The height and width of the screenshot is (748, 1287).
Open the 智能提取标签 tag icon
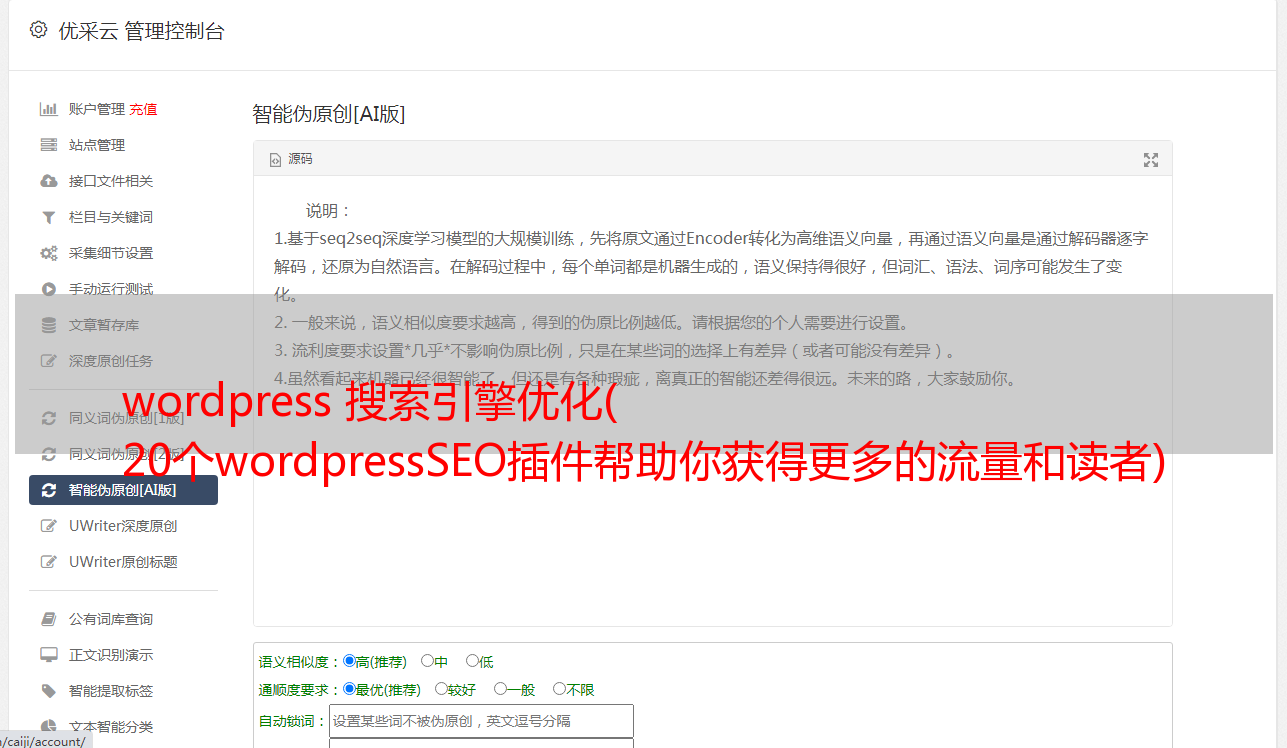48,691
